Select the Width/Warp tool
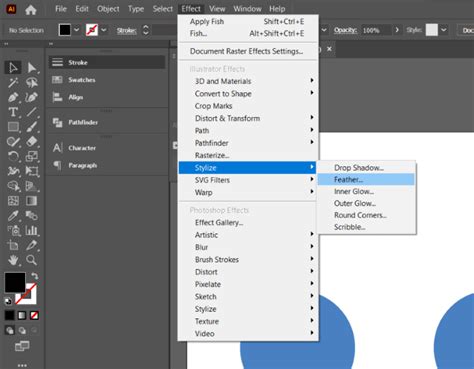 click(13, 171)
